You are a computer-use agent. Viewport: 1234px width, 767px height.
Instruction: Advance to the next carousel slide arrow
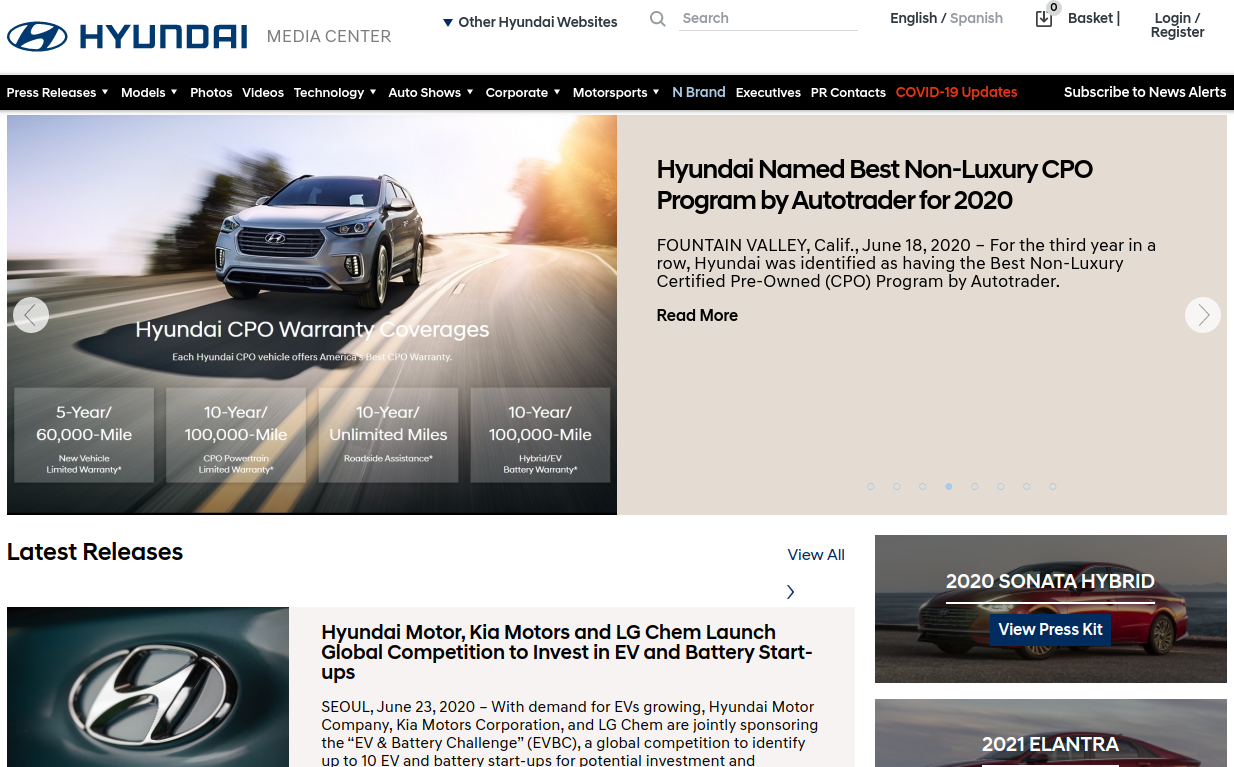pyautogui.click(x=1203, y=315)
